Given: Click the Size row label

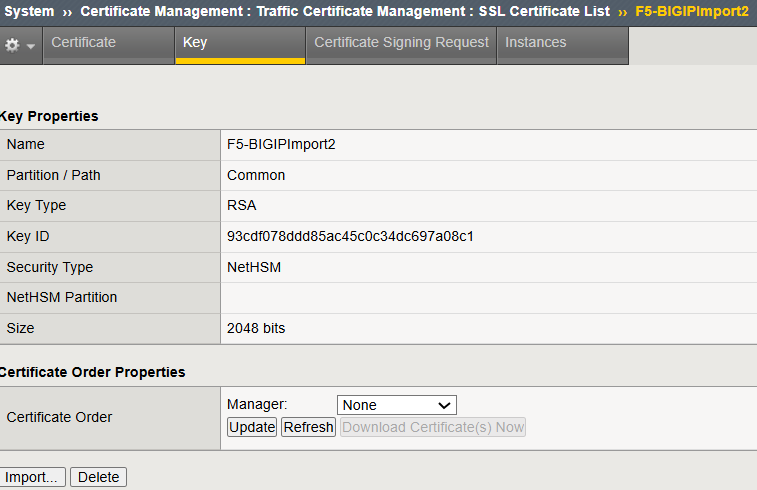Looking at the screenshot, I should tap(20, 328).
